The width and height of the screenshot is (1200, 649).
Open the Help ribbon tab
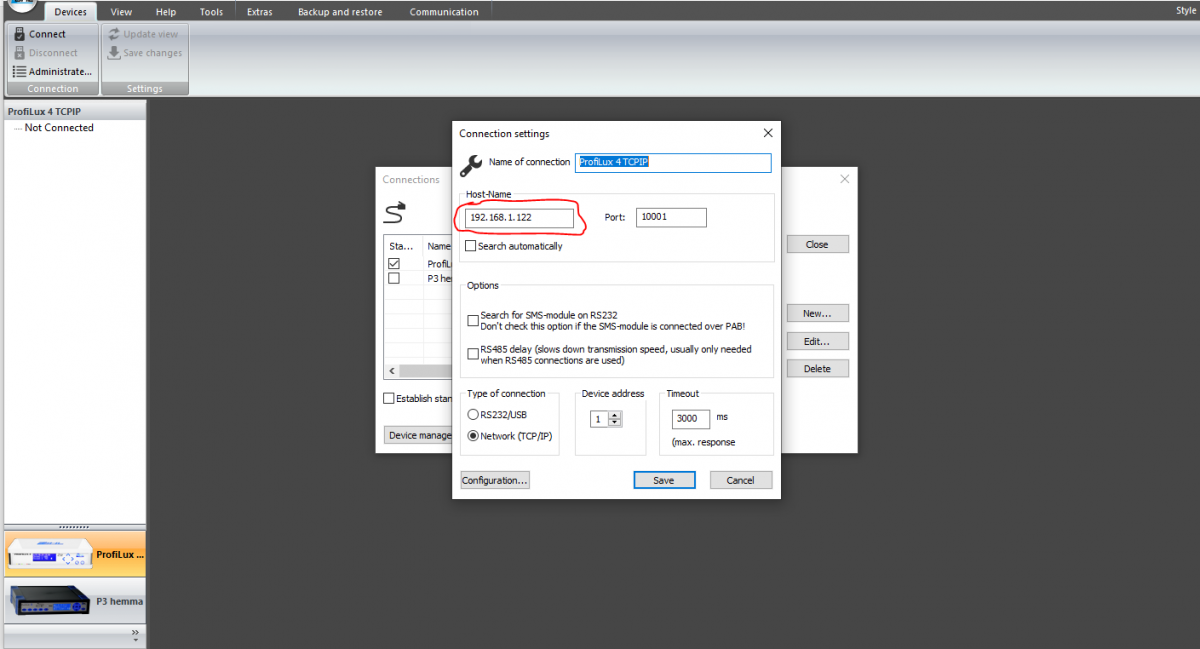[166, 12]
